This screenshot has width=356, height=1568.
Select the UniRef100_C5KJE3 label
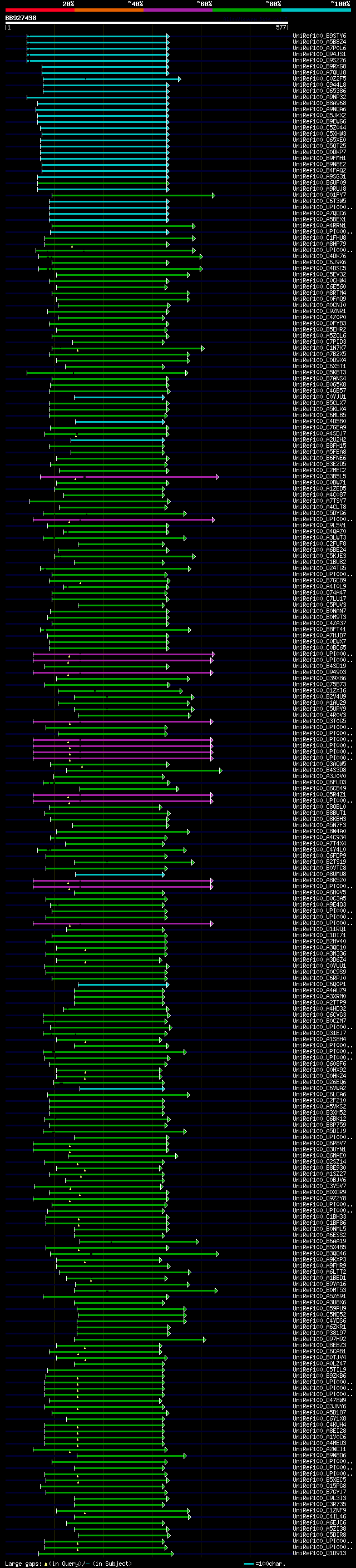pos(319,556)
